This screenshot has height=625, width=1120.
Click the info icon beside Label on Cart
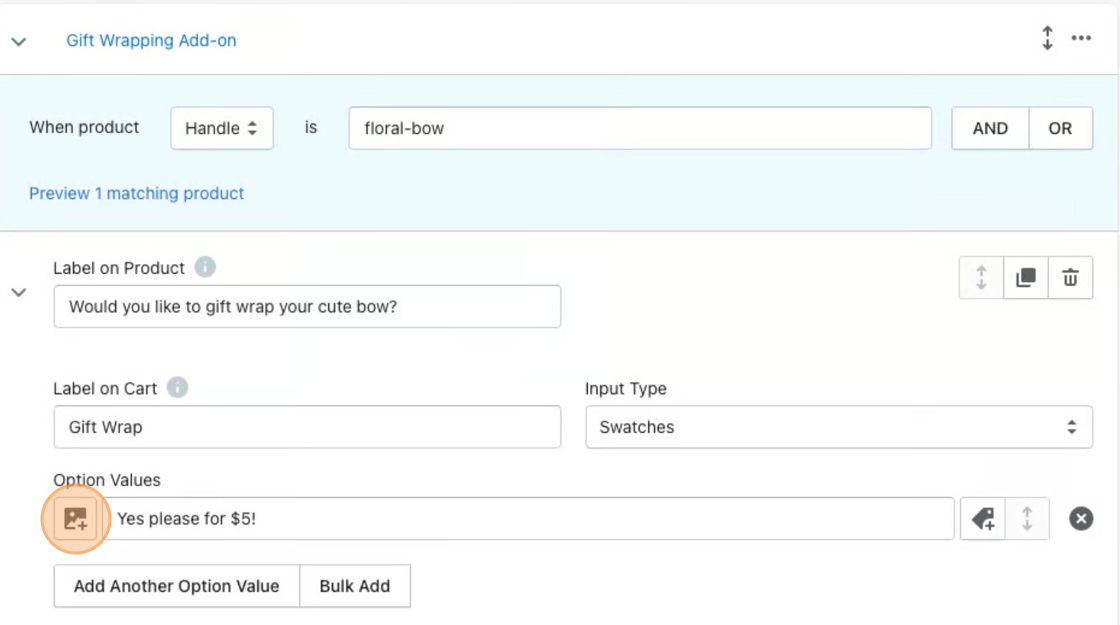tap(177, 388)
